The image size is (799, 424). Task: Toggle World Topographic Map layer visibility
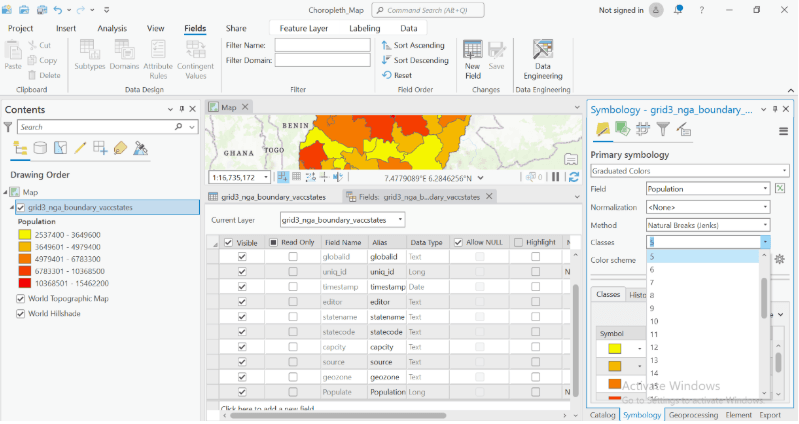tap(21, 299)
